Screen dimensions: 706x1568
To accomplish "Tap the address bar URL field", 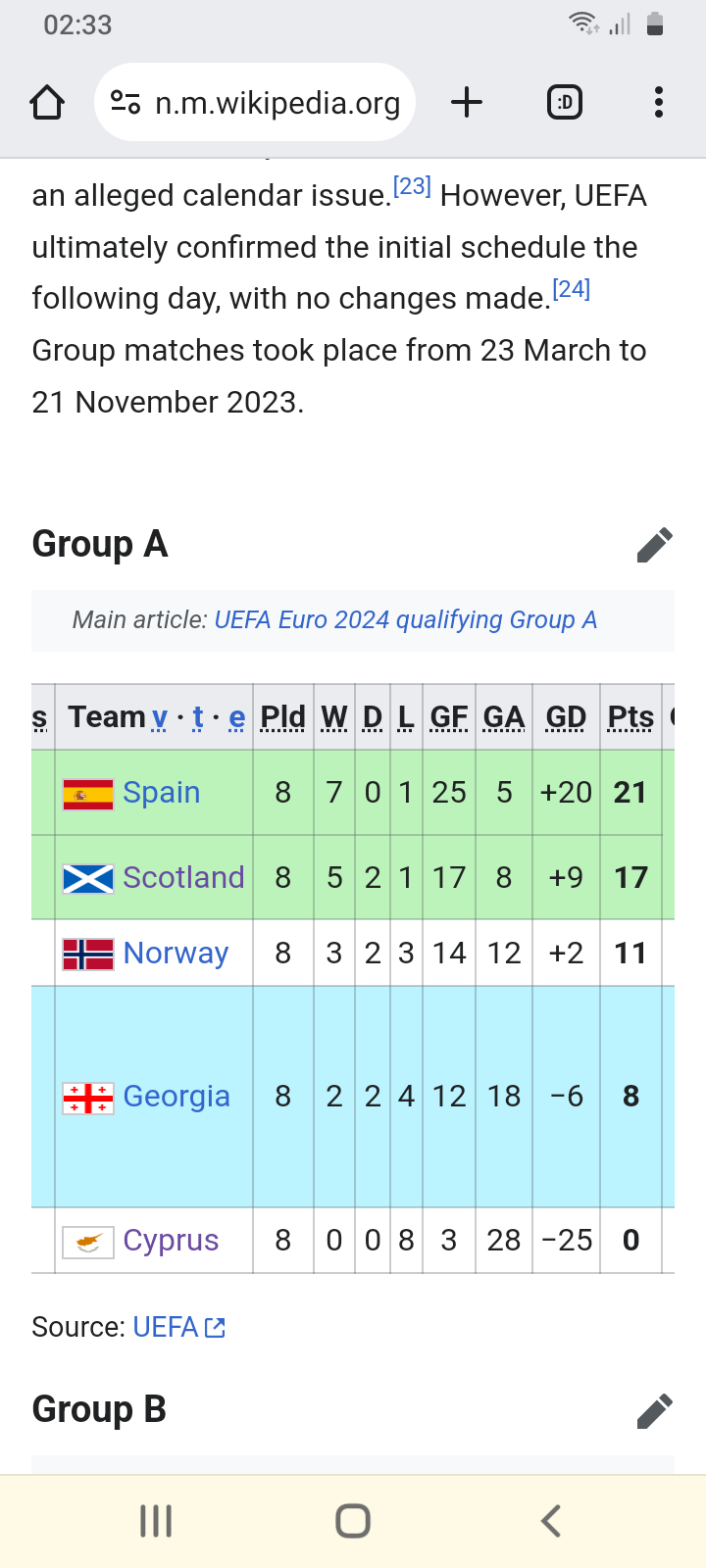I will 277,102.
